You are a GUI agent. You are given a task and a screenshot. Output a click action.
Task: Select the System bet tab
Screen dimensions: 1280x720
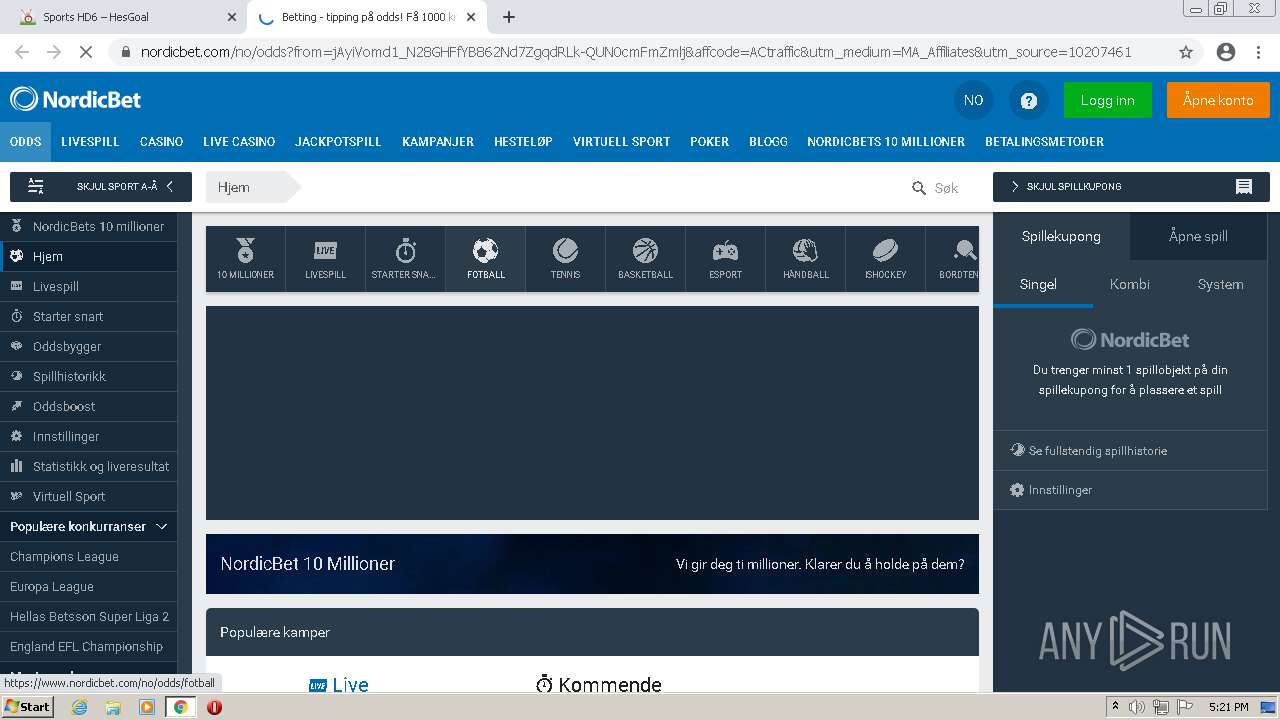click(x=1220, y=285)
